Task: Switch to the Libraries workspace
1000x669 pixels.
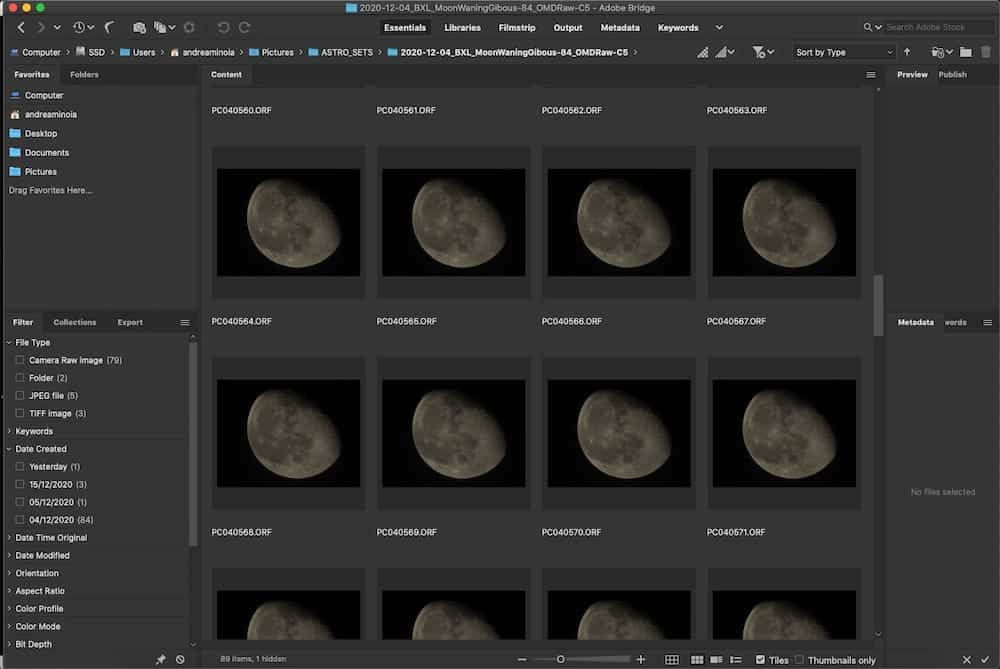Action: 462,27
